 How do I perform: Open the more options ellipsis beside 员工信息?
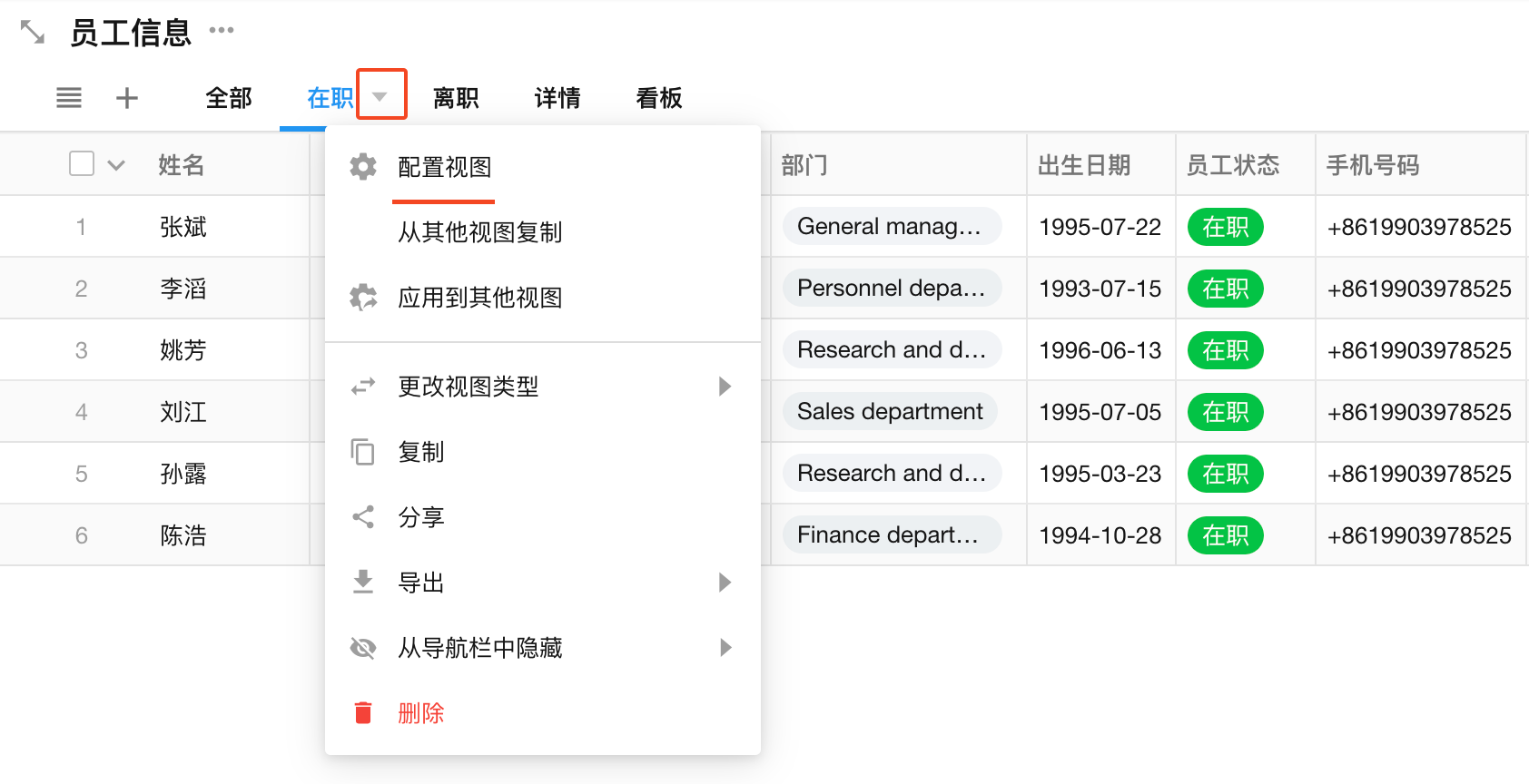(222, 31)
